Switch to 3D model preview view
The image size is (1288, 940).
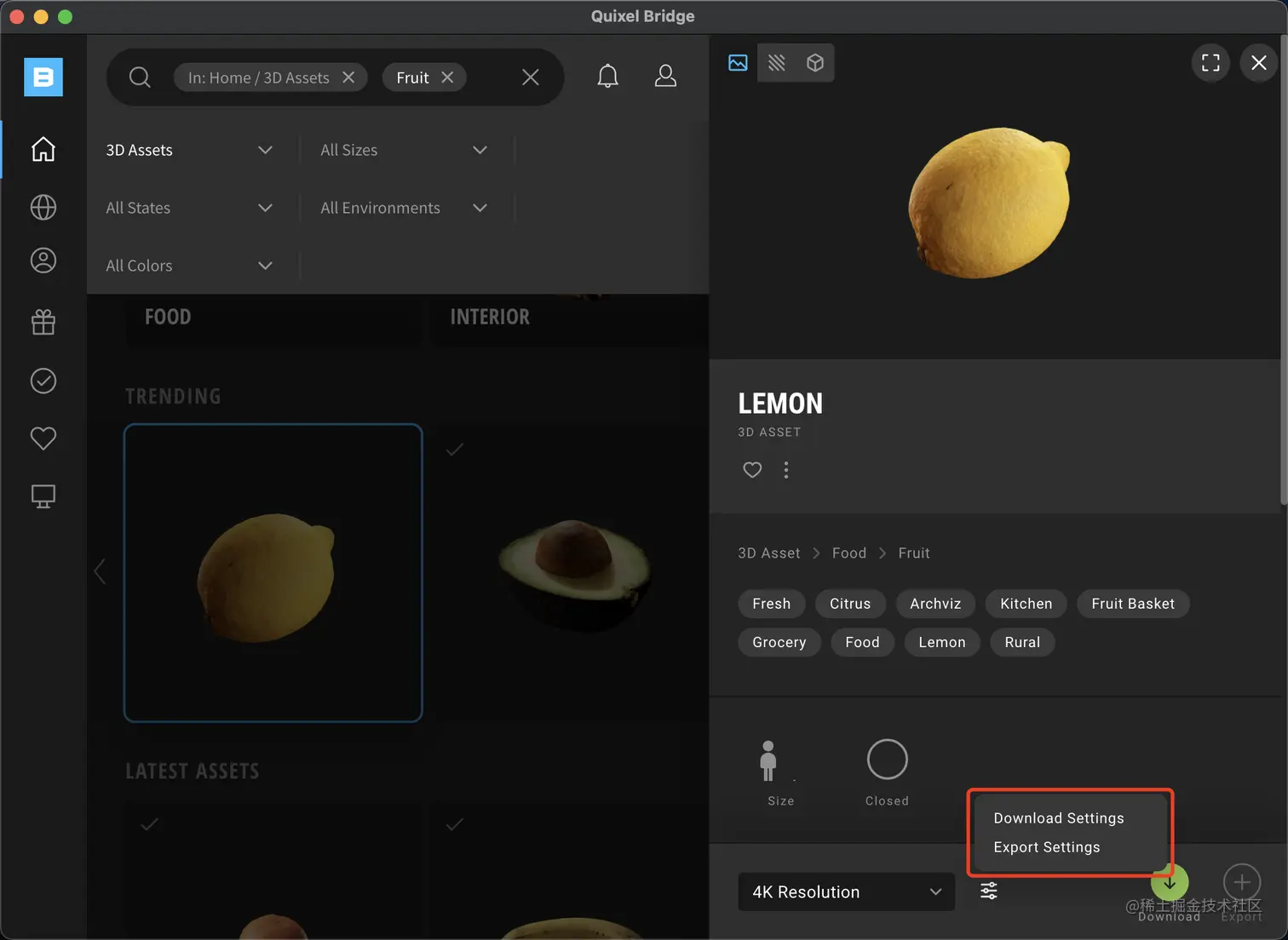click(815, 63)
